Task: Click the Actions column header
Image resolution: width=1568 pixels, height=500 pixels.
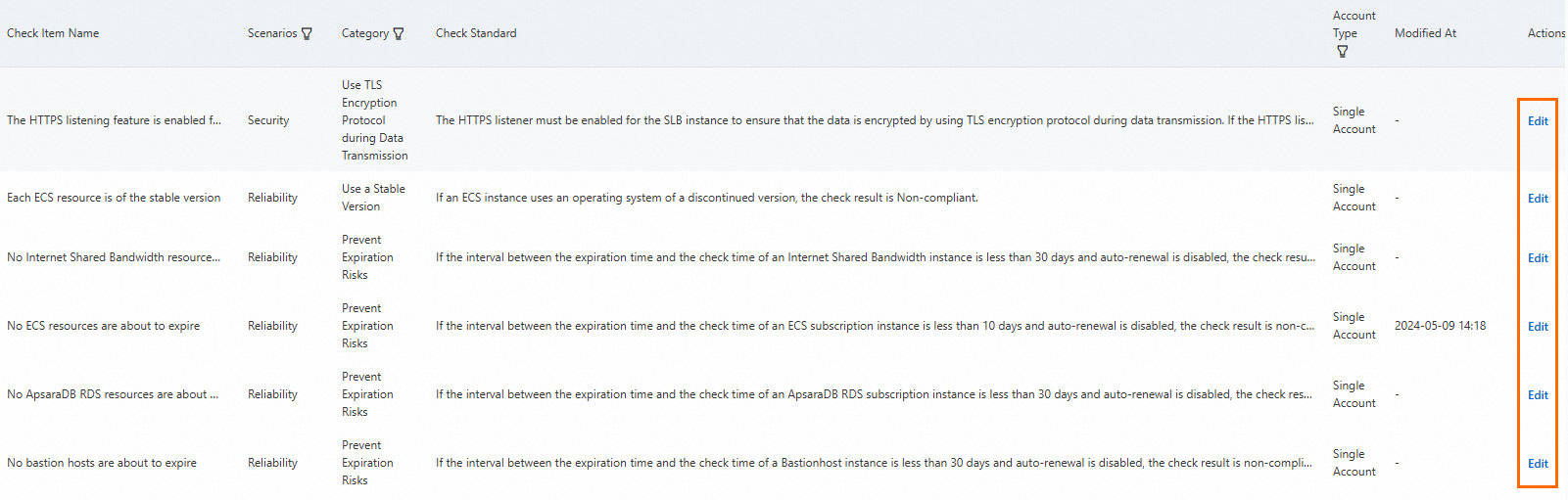Action: coord(1546,33)
